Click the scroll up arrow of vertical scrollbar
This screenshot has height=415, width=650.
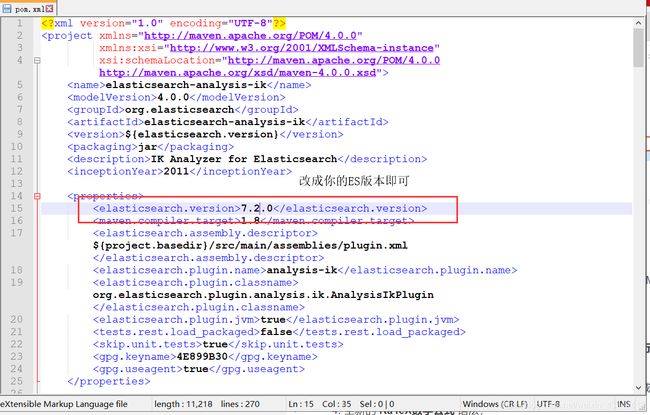click(638, 23)
